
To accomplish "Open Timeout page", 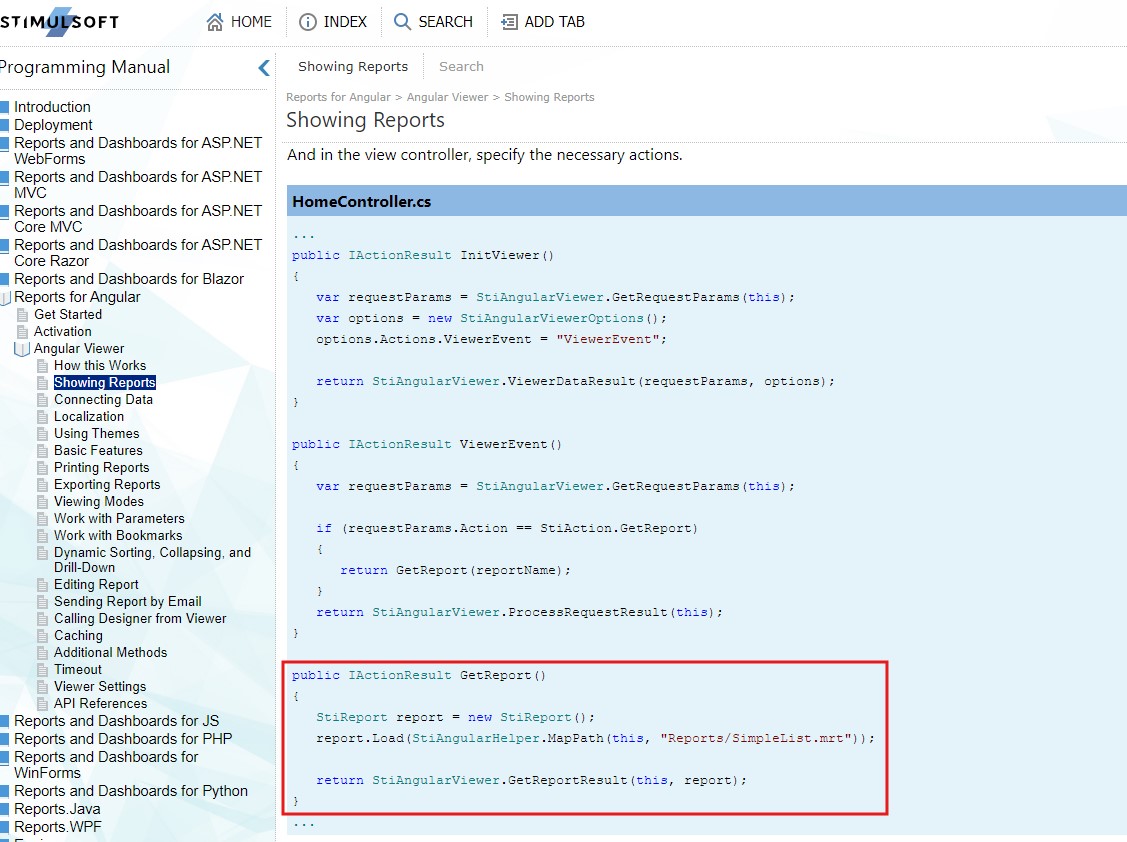I will pos(78,669).
